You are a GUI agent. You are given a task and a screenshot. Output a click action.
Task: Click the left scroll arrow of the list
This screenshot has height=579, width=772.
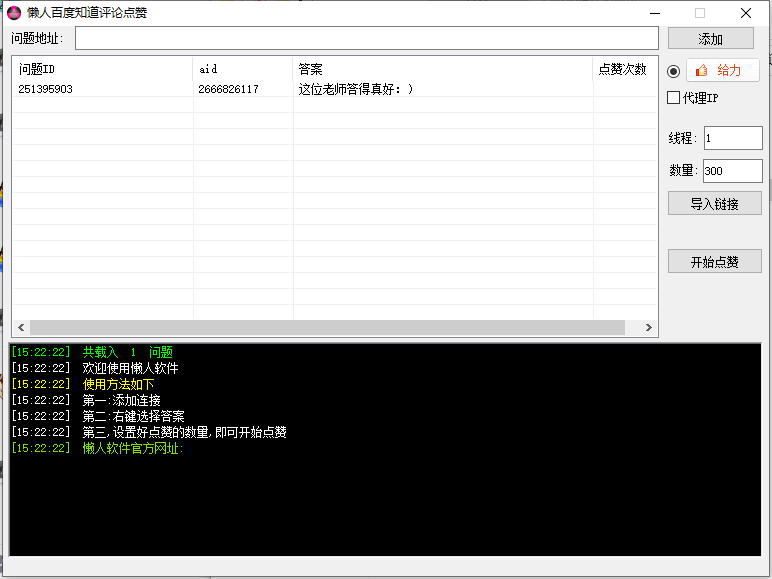coord(21,327)
